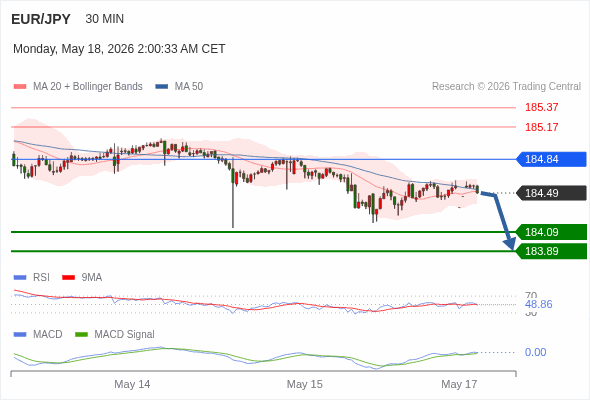Click the 9MA red legend swatch
The height and width of the screenshot is (400, 590).
[68, 278]
